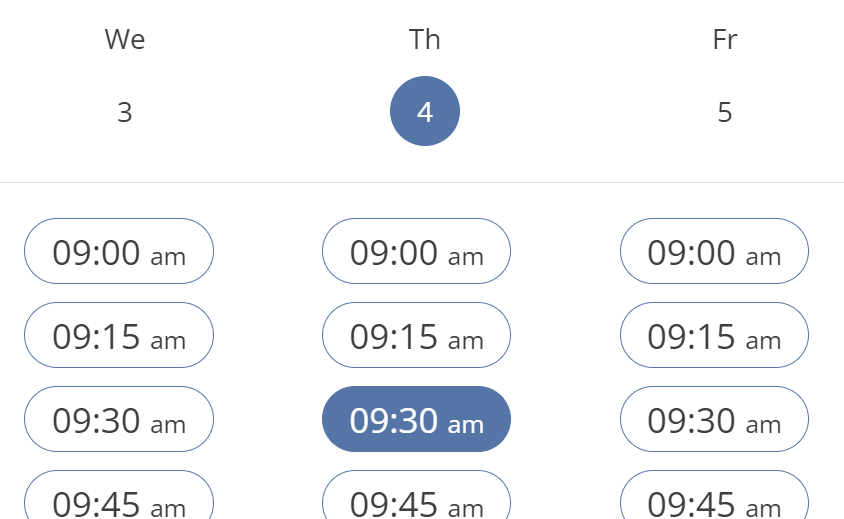Select Wednesday date 3

[x=124, y=112]
